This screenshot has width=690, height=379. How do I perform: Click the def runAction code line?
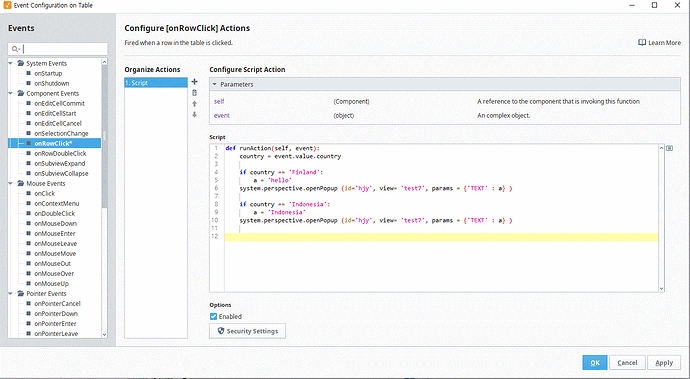[272, 148]
